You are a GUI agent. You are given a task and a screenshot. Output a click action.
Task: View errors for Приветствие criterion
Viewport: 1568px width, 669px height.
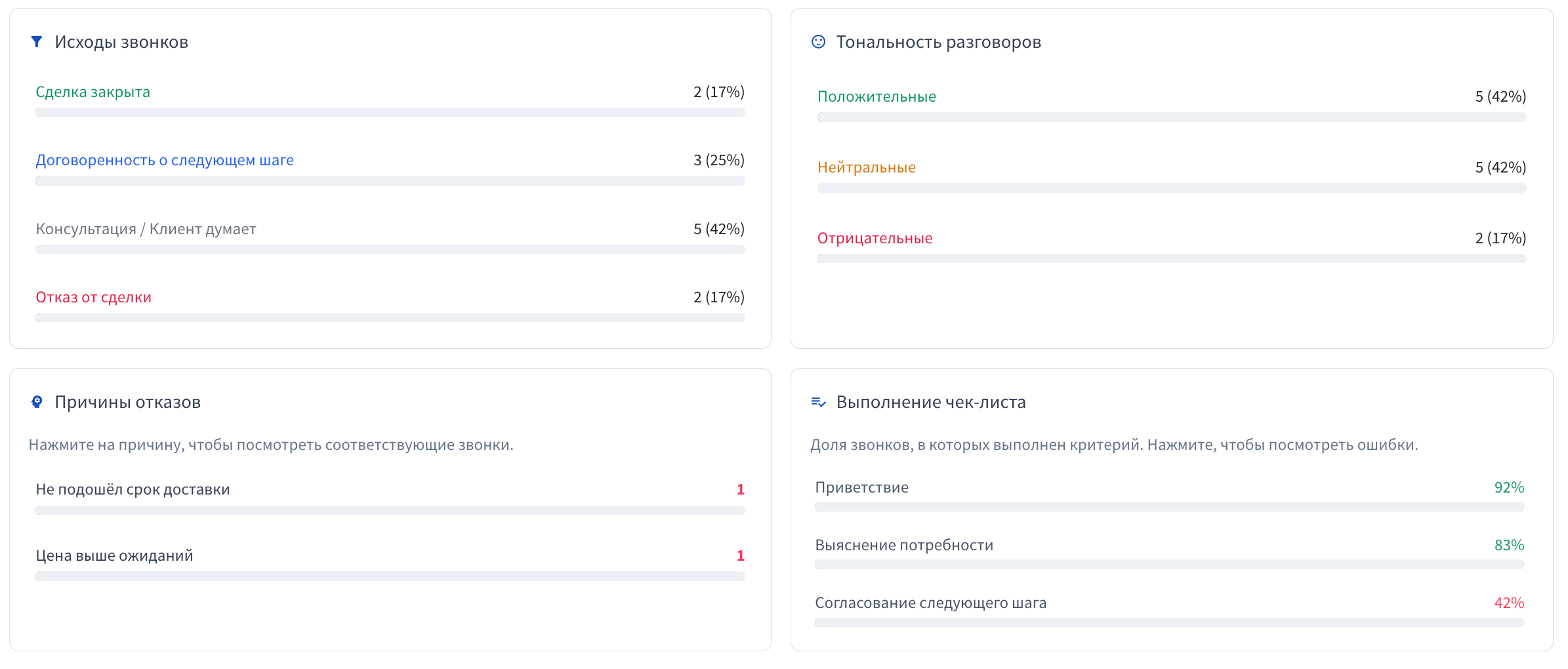[1169, 495]
